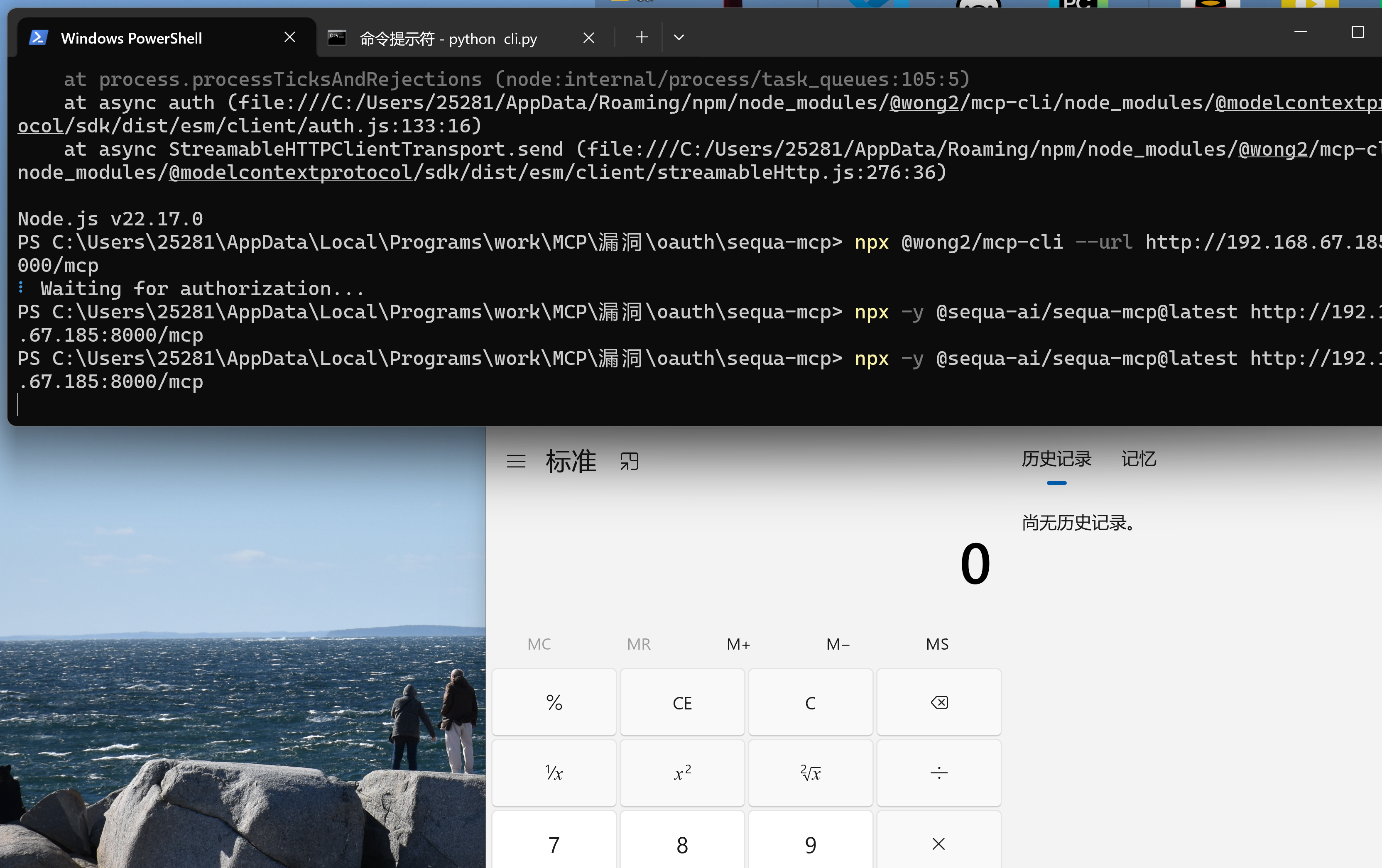Click the @modelcontextprotocol link in streamableHttp path
Image resolution: width=1382 pixels, height=868 pixels.
click(290, 173)
